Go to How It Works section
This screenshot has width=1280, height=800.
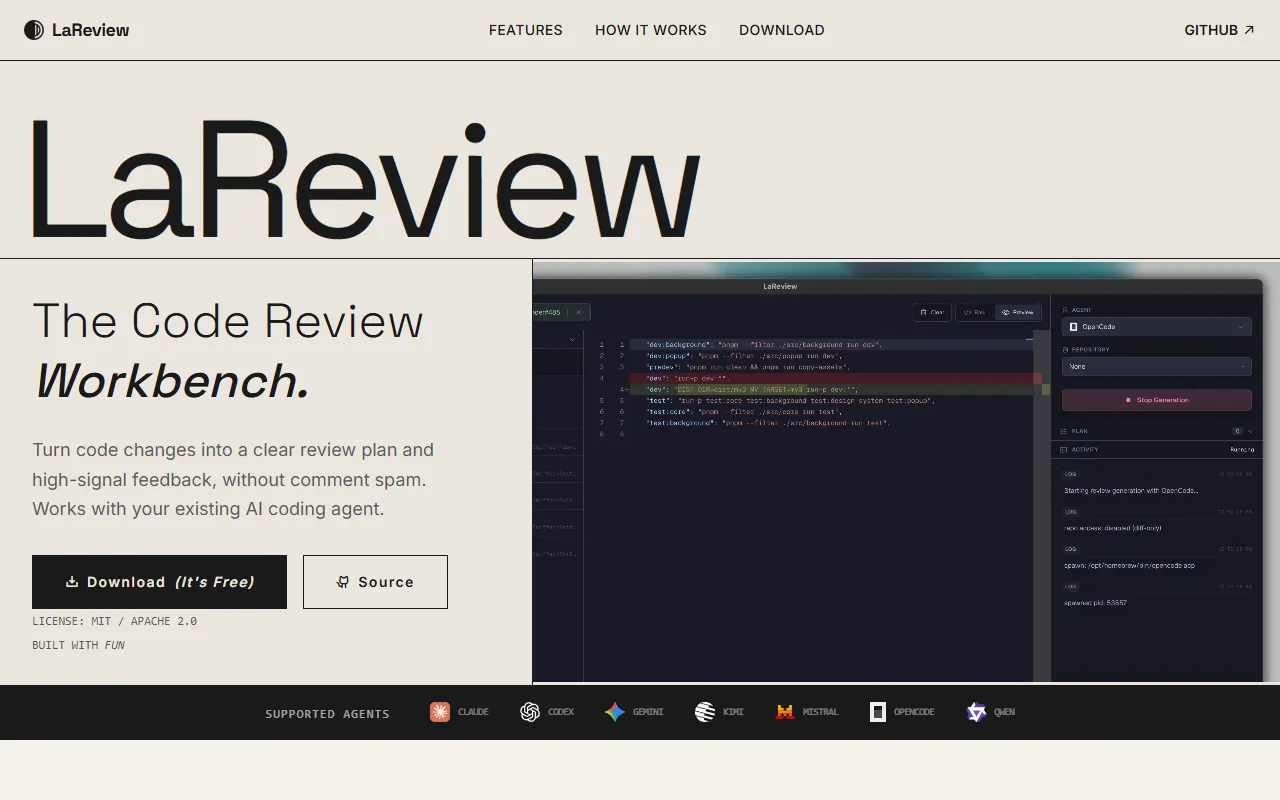(x=651, y=30)
